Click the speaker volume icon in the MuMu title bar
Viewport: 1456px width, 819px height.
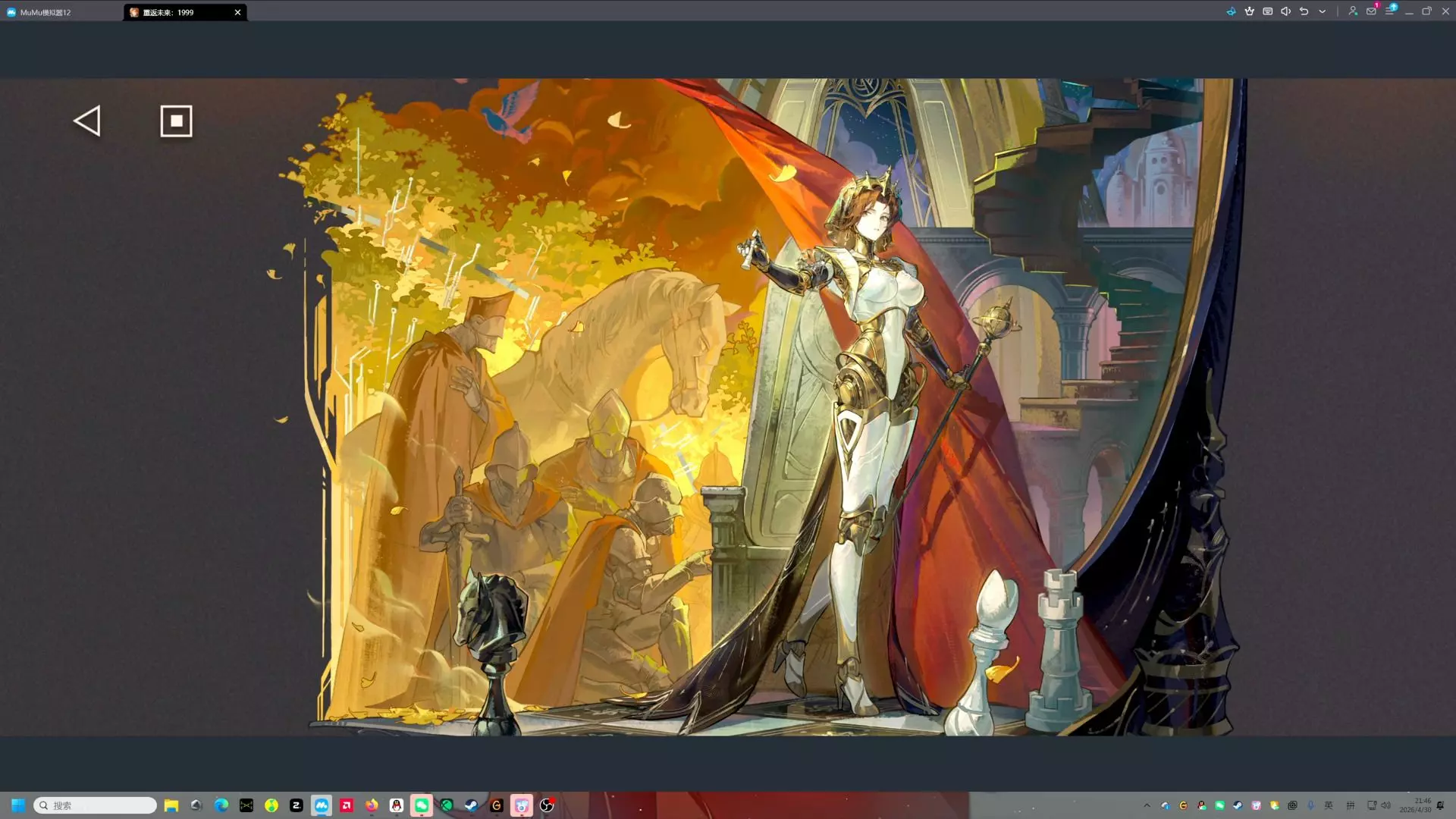coord(1286,11)
